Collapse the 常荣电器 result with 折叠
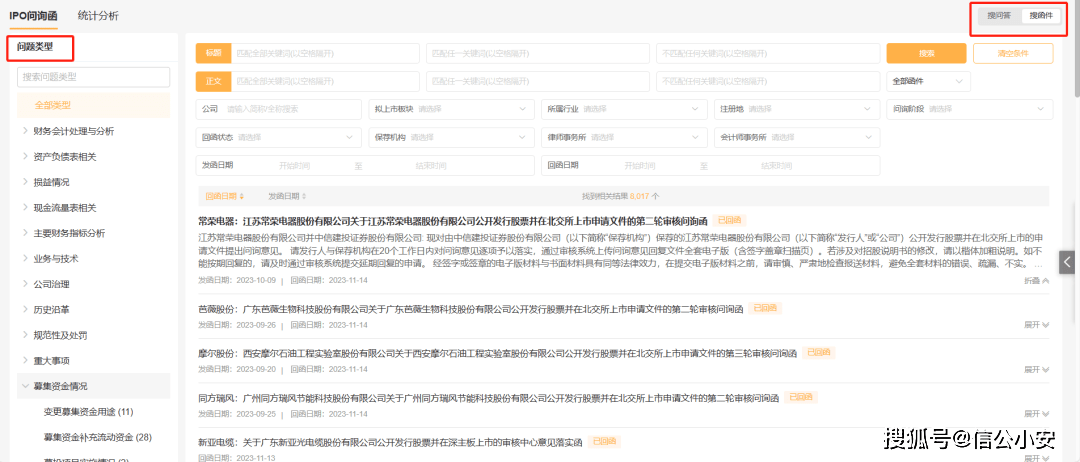Image resolution: width=1080 pixels, height=462 pixels. click(x=1037, y=280)
